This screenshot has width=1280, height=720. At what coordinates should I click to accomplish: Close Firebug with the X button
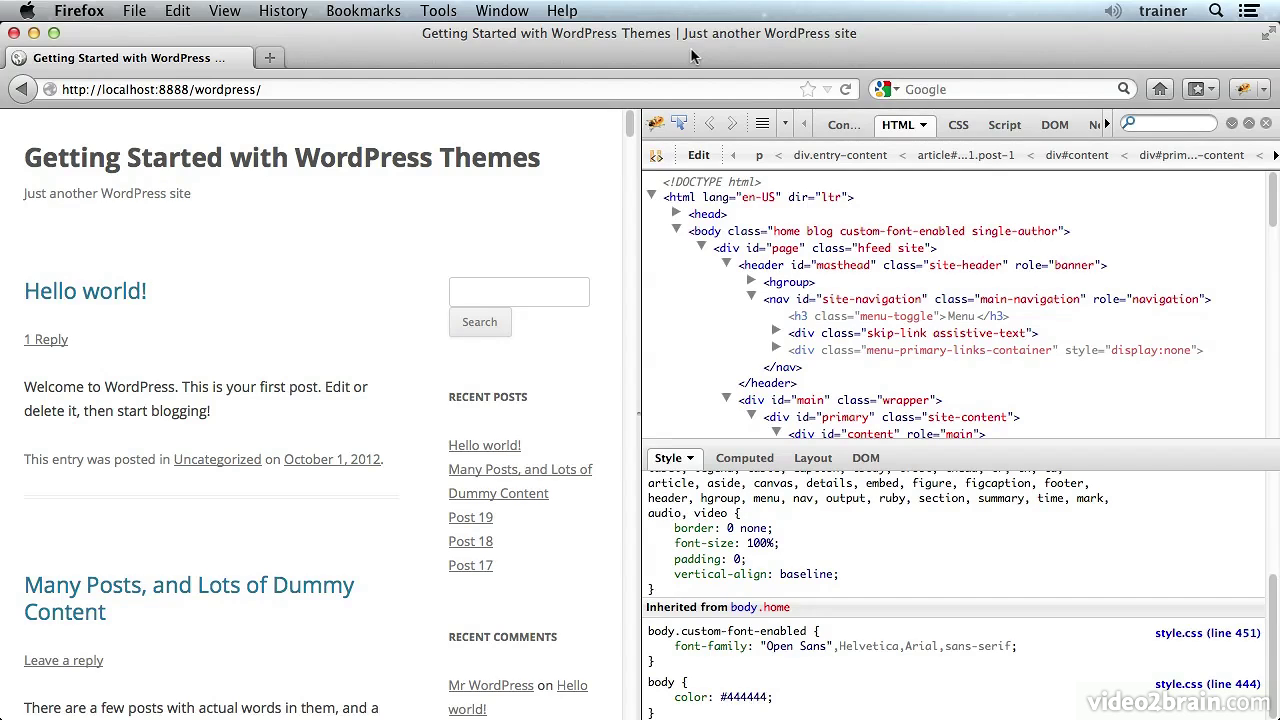click(1266, 123)
